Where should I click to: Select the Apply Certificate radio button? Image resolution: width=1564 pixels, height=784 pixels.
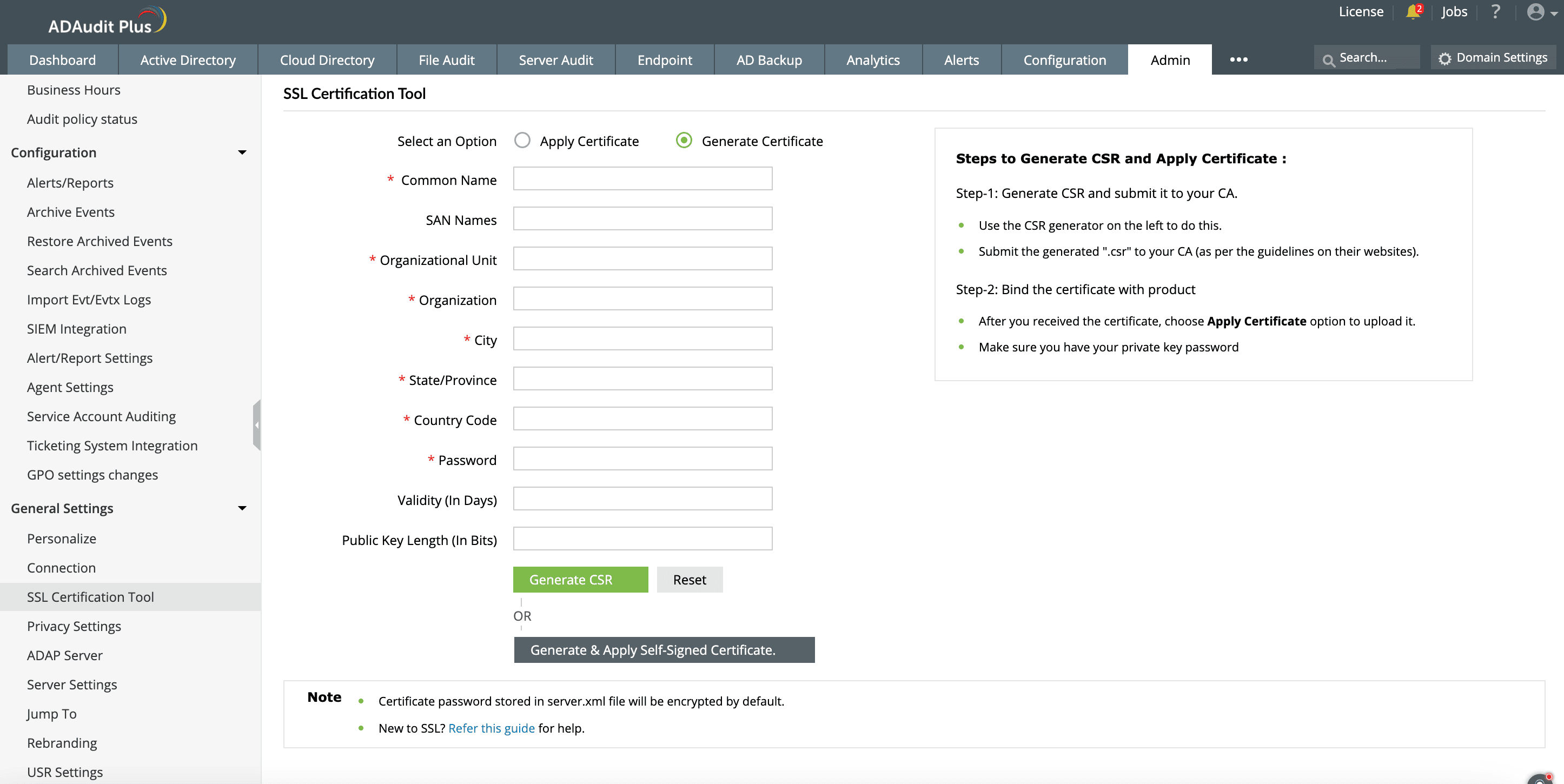tap(522, 141)
